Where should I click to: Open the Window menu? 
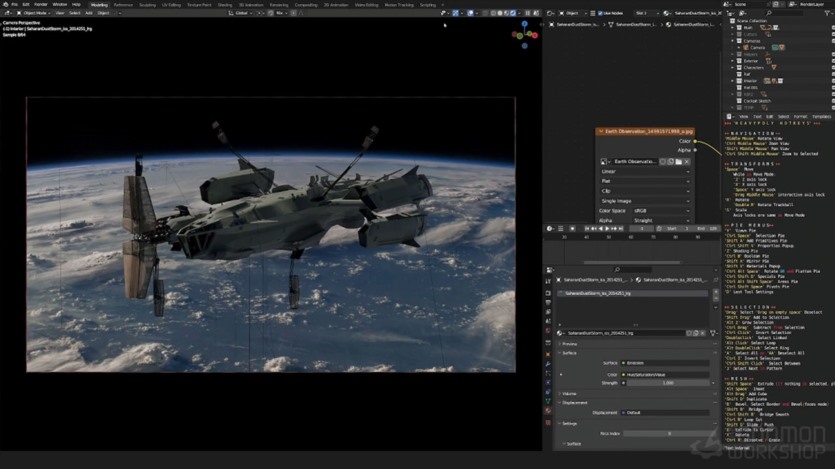[x=60, y=4]
